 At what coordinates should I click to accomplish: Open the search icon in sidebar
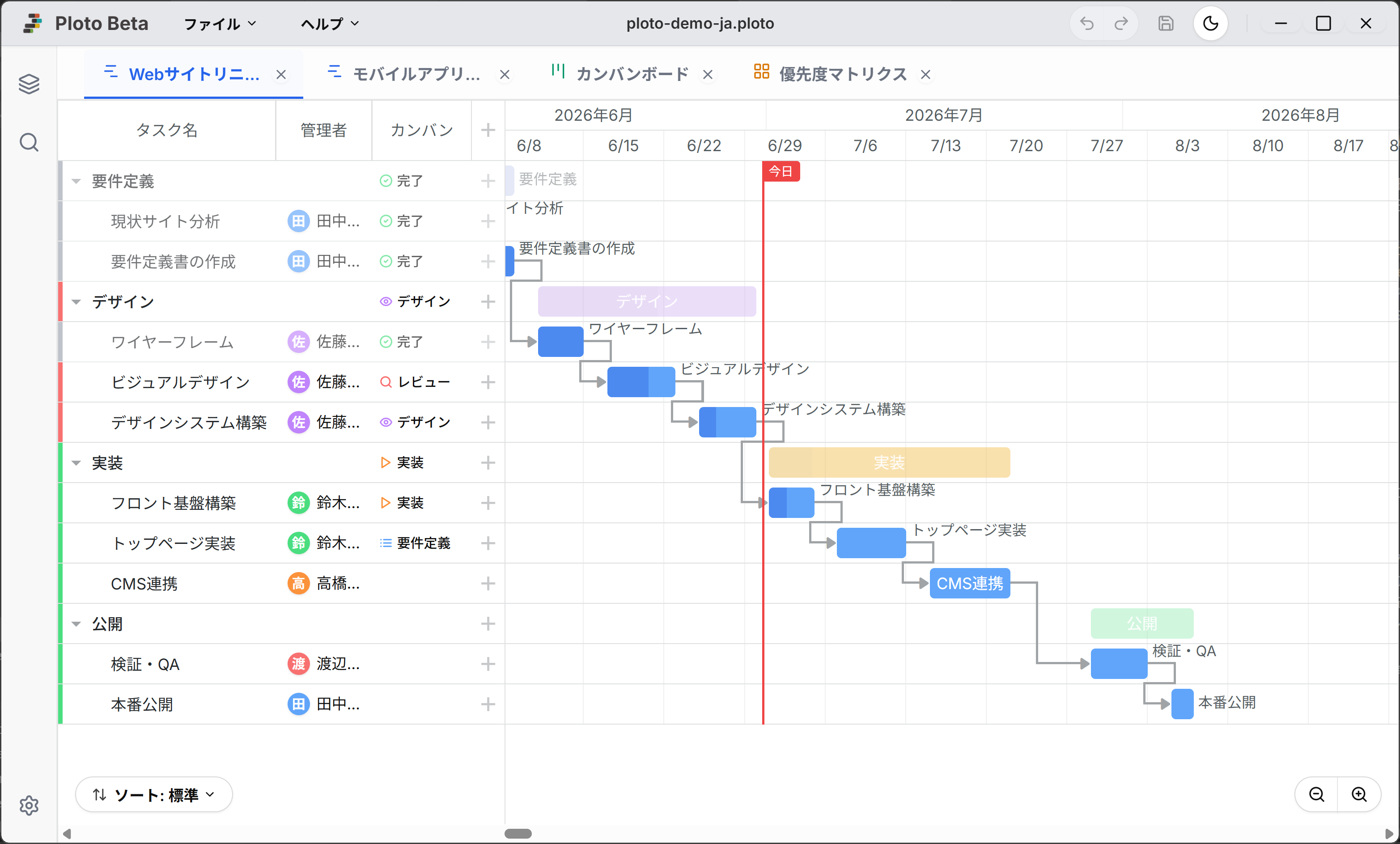pos(29,142)
